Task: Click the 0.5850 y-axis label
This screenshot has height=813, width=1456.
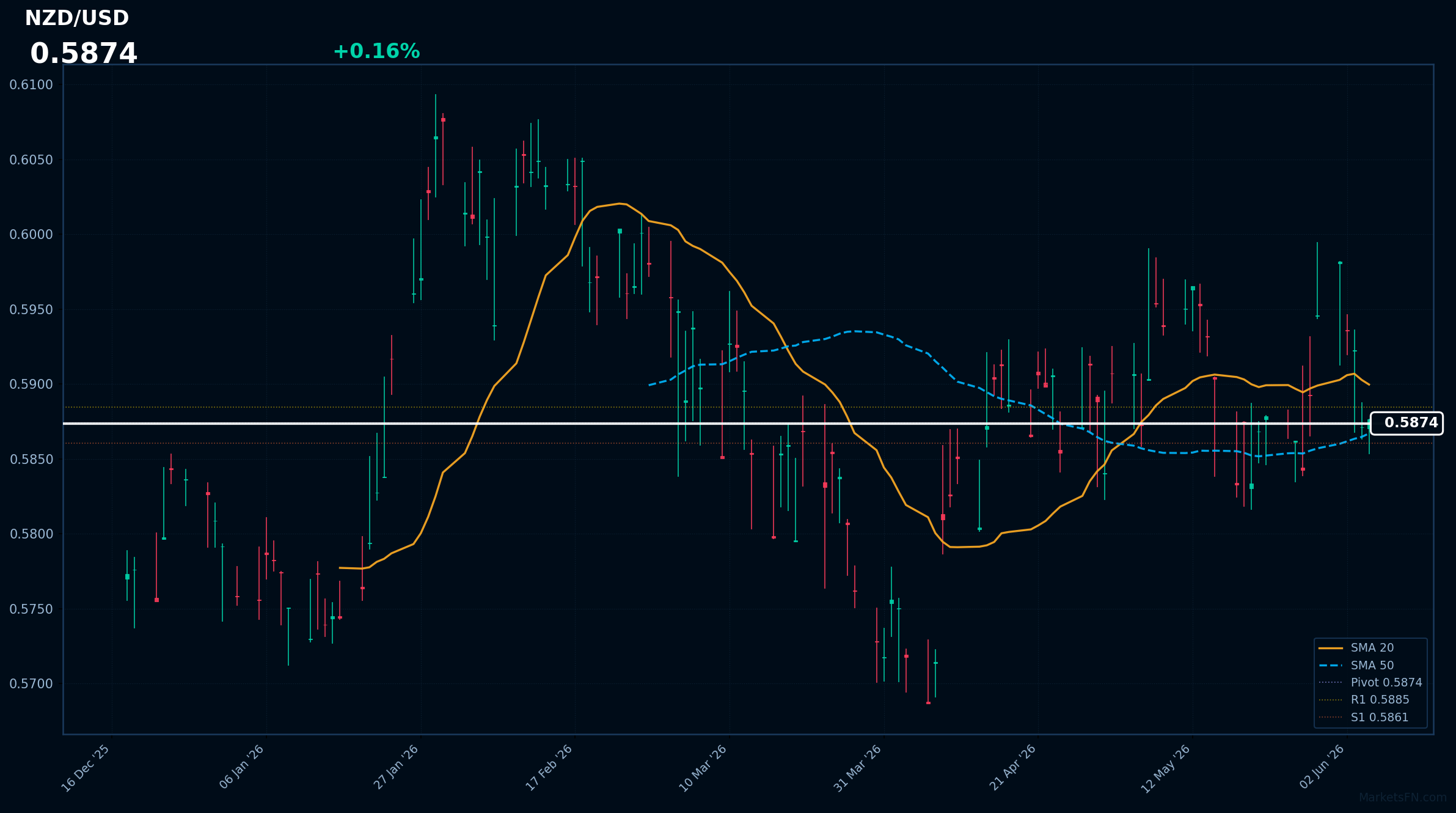Action: coord(31,460)
